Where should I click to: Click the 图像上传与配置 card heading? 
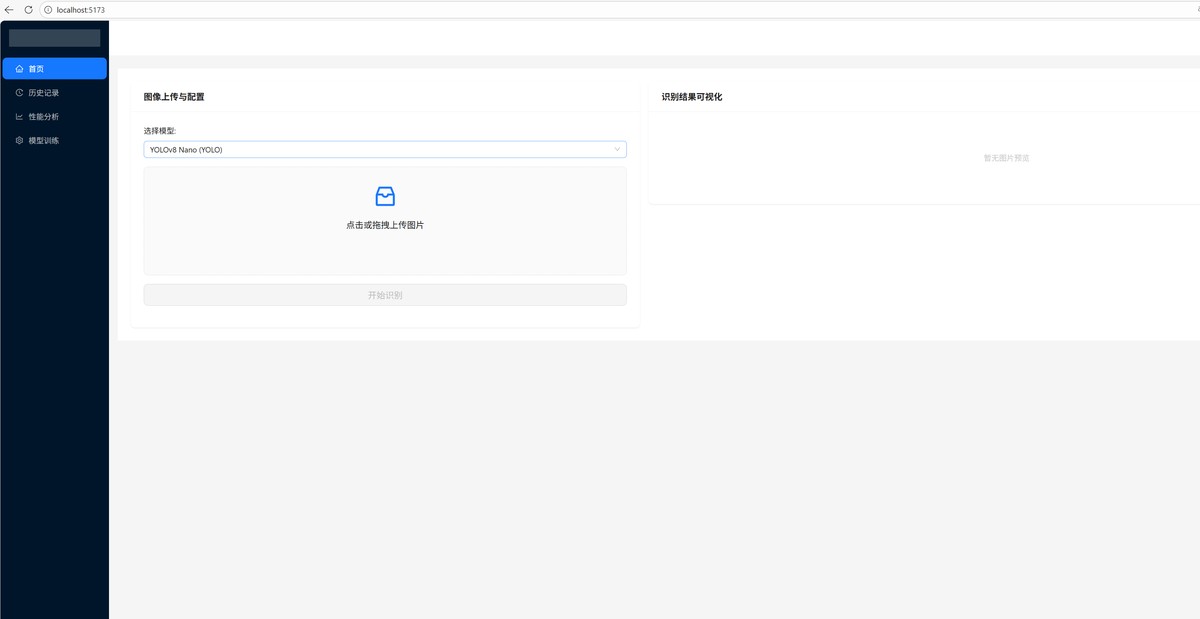coord(174,97)
